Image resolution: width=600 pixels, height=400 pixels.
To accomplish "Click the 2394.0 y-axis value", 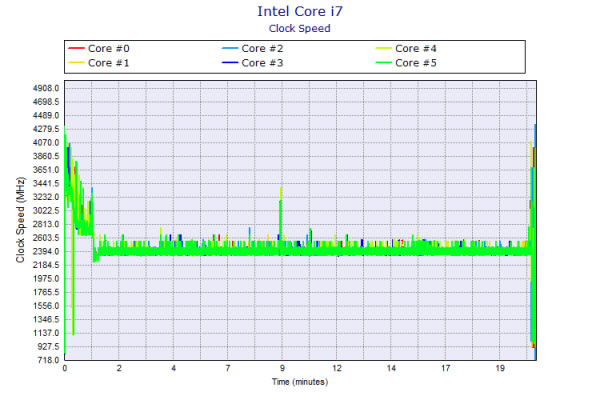I will click(46, 251).
